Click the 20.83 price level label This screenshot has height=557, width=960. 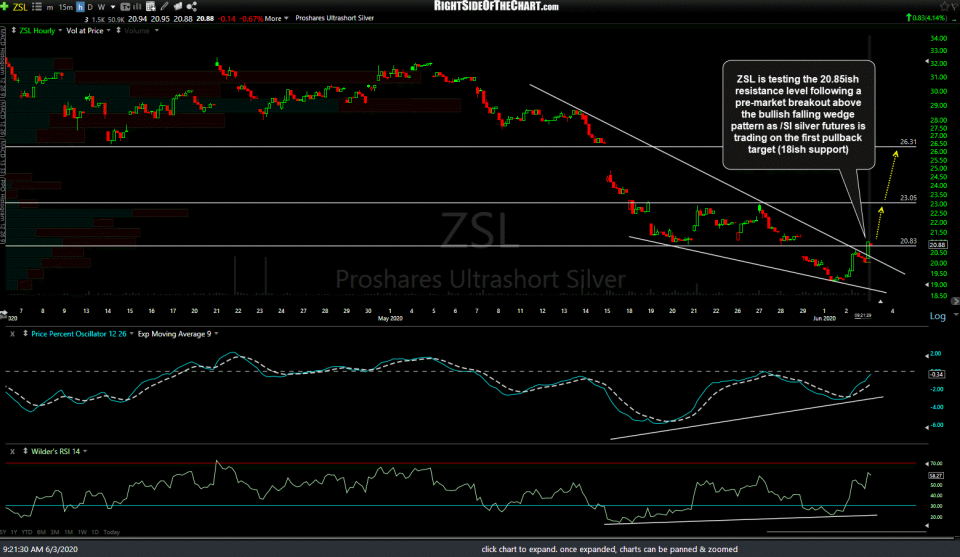(908, 241)
